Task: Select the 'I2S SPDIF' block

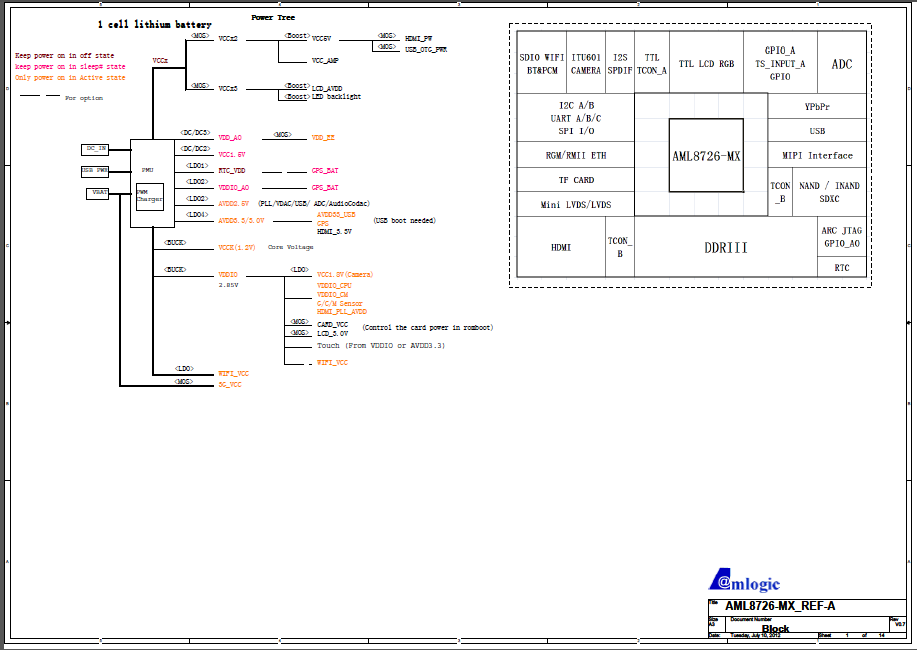Action: (620, 63)
